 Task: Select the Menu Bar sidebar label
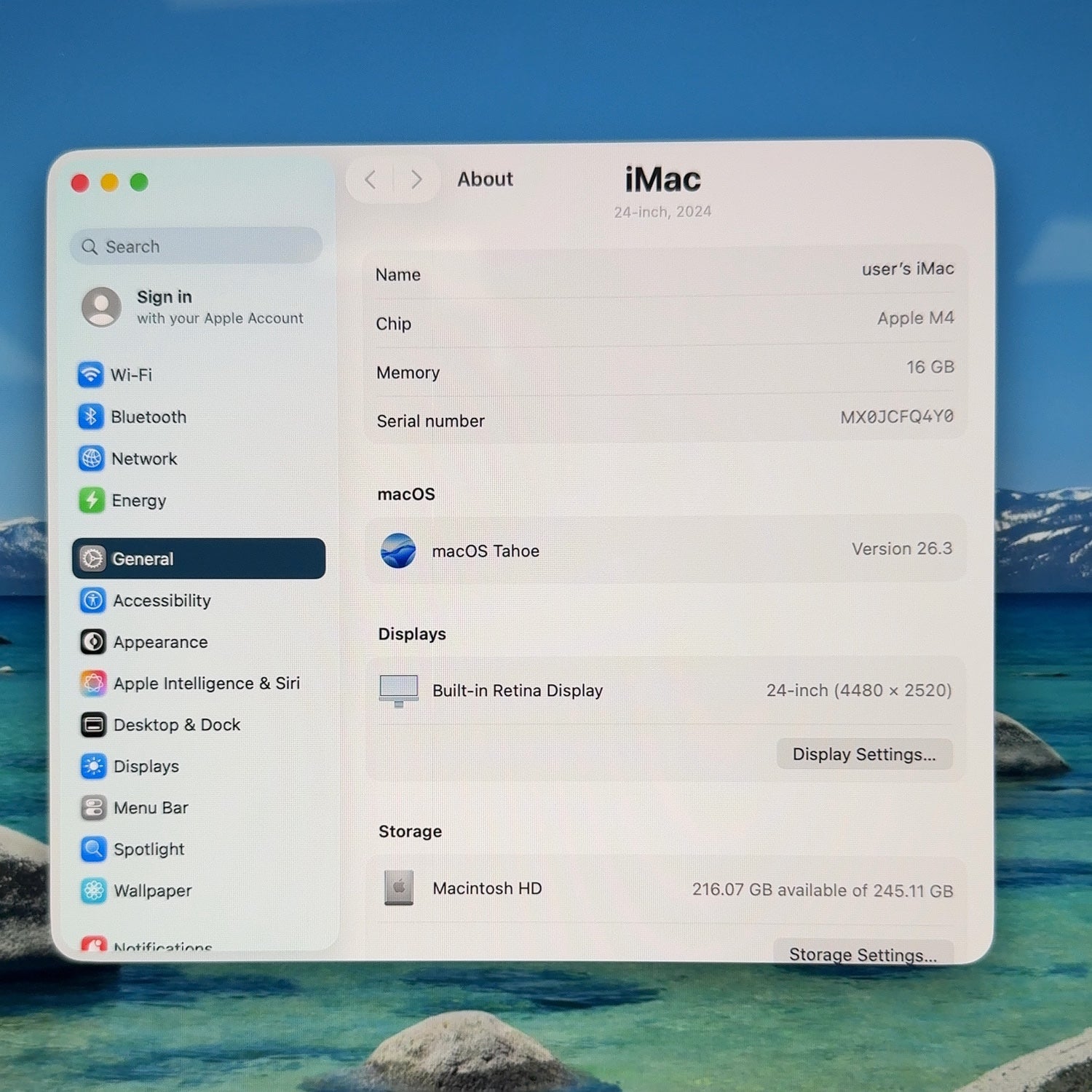click(x=151, y=808)
